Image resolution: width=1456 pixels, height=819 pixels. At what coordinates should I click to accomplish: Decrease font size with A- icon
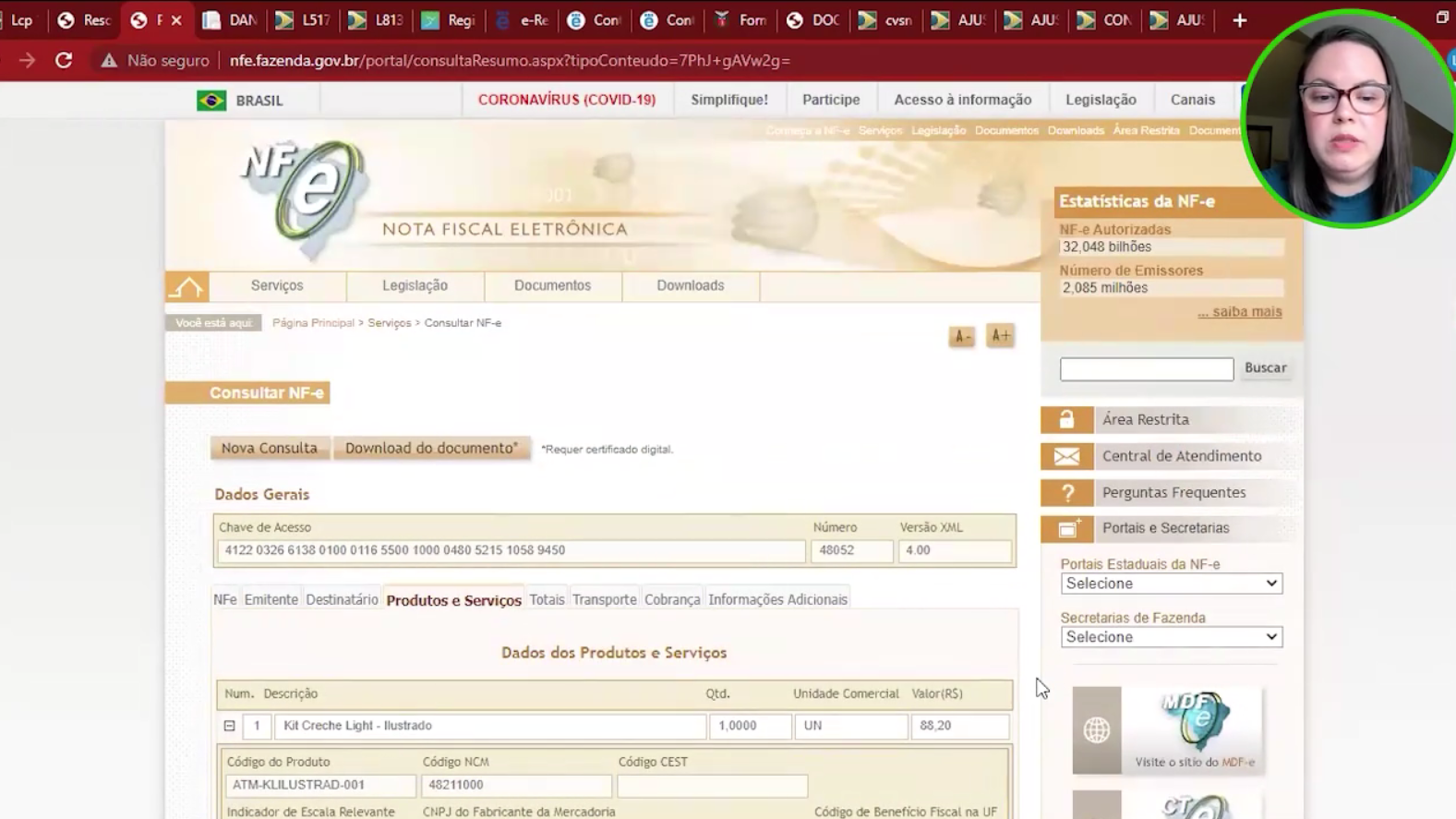coord(962,336)
